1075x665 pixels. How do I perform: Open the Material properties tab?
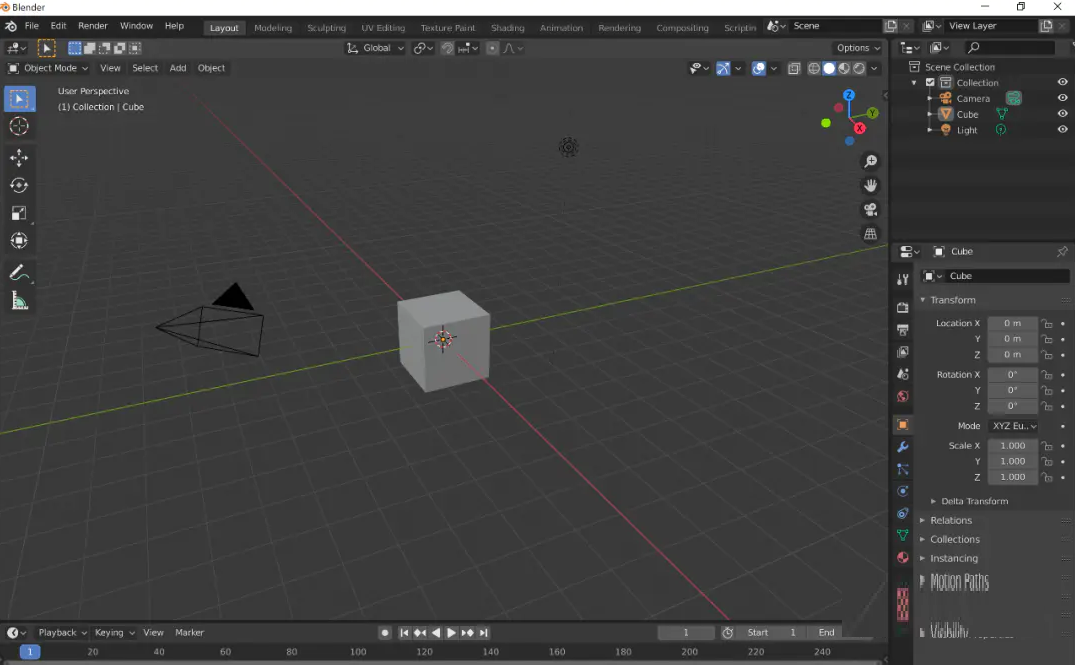(x=903, y=557)
